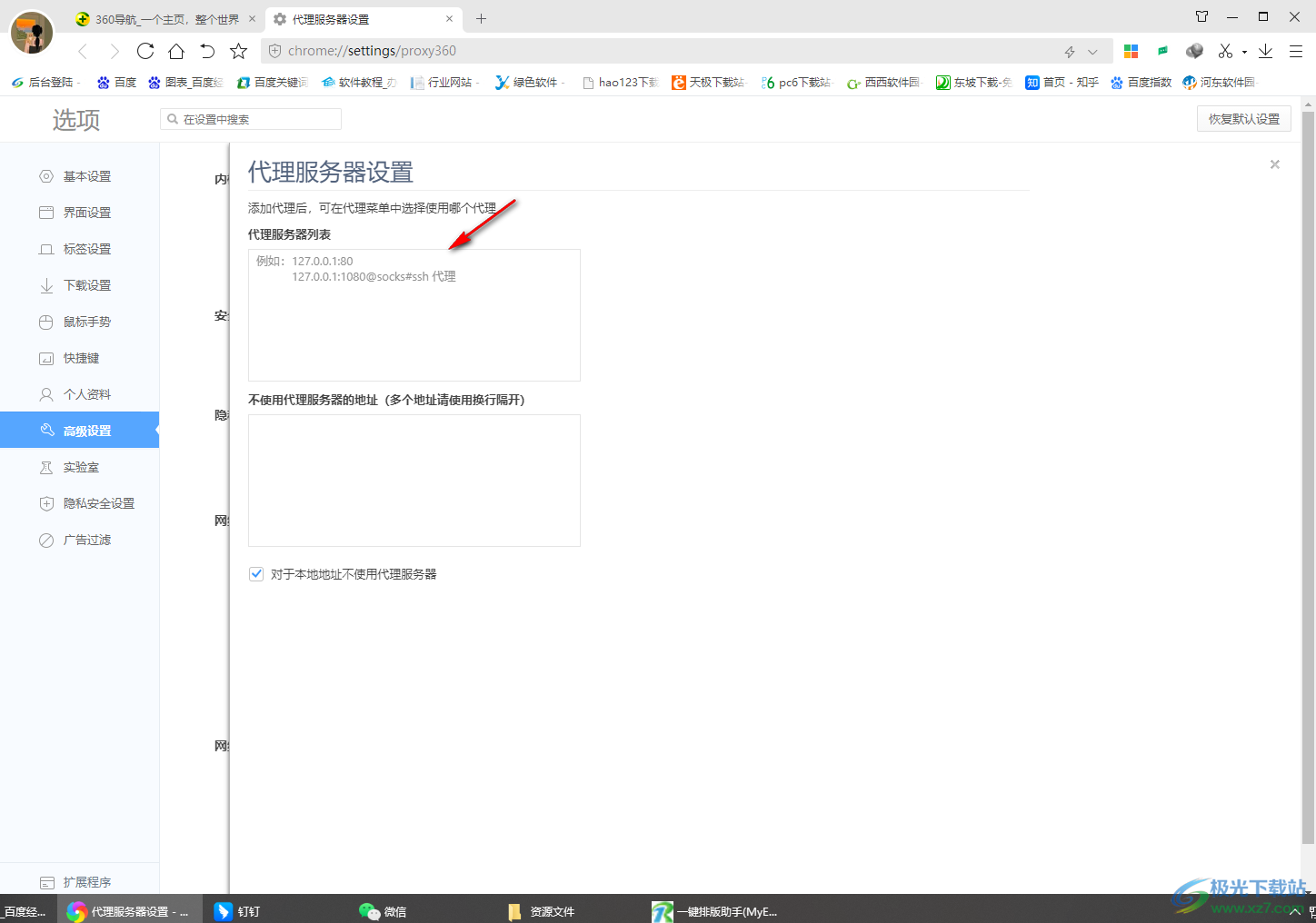1316x923 pixels.
Task: Open the 天极下载站 bookmark
Action: pos(708,82)
